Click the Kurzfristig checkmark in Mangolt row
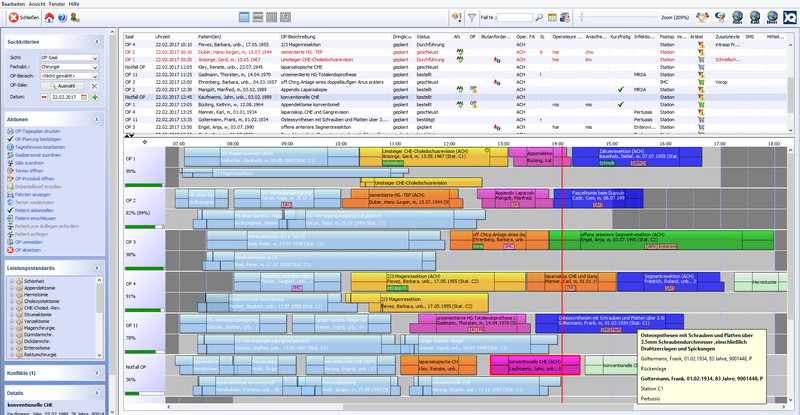800x415 pixels. coord(620,89)
